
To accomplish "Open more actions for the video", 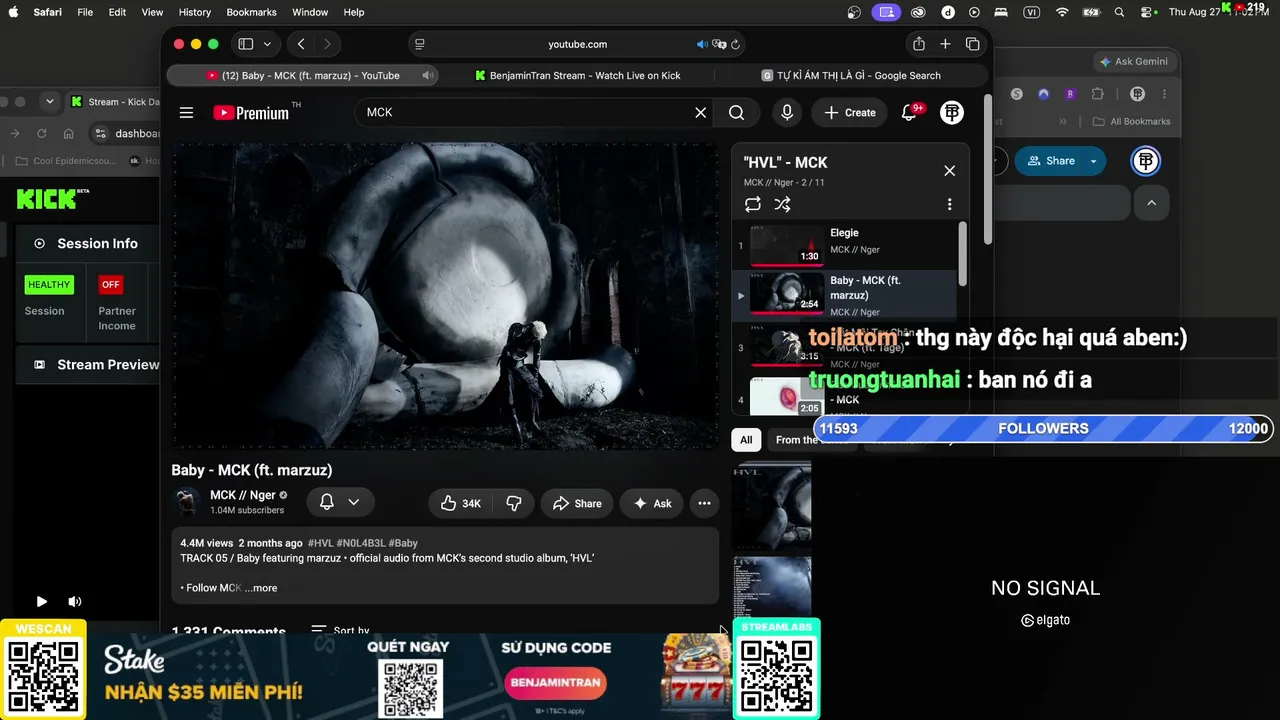I will point(705,503).
